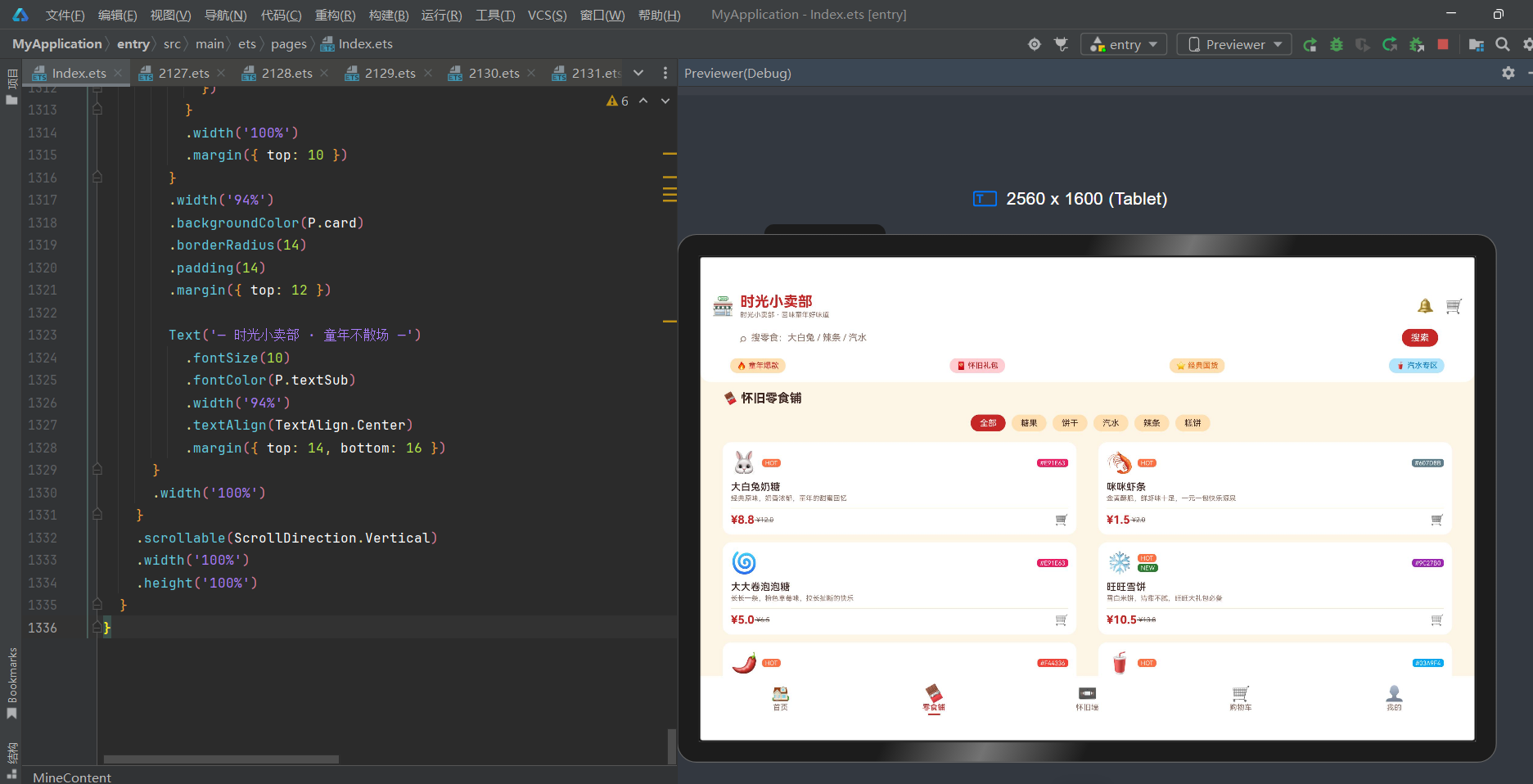Click the 童年爆款 quick tag

coord(758,366)
